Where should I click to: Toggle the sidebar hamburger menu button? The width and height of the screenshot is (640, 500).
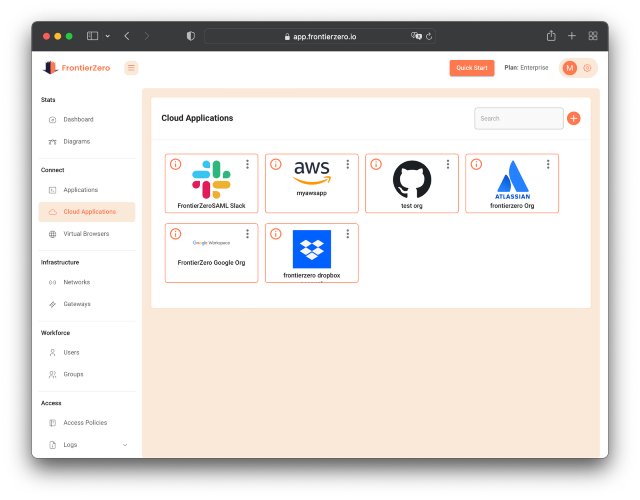tap(131, 68)
